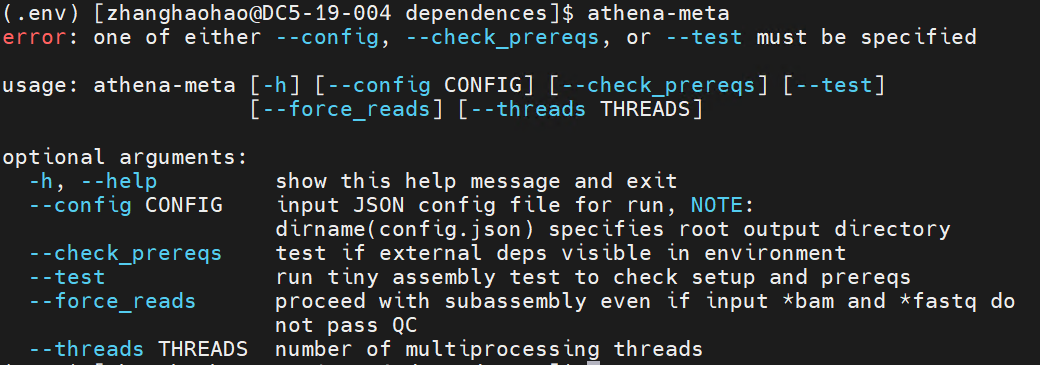Click the terminal cursor block at bottom
The height and width of the screenshot is (365, 1040).
click(x=593, y=362)
